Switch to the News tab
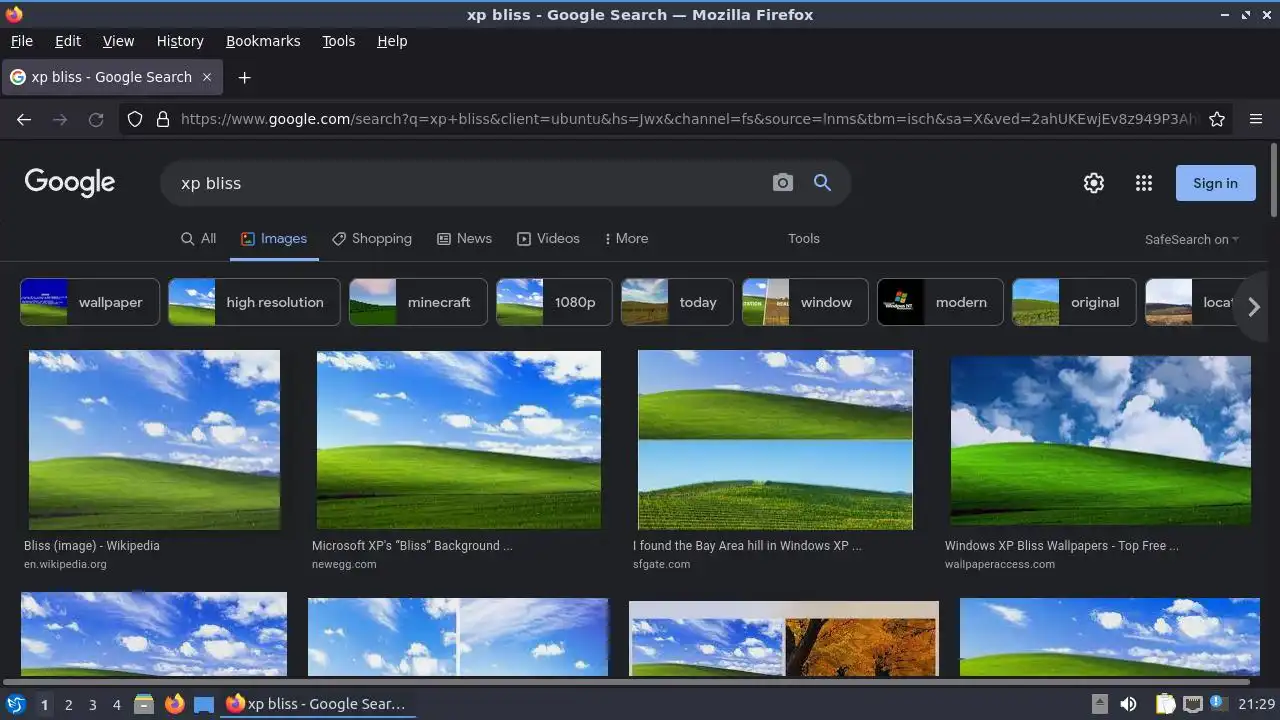The image size is (1280, 720). (464, 238)
